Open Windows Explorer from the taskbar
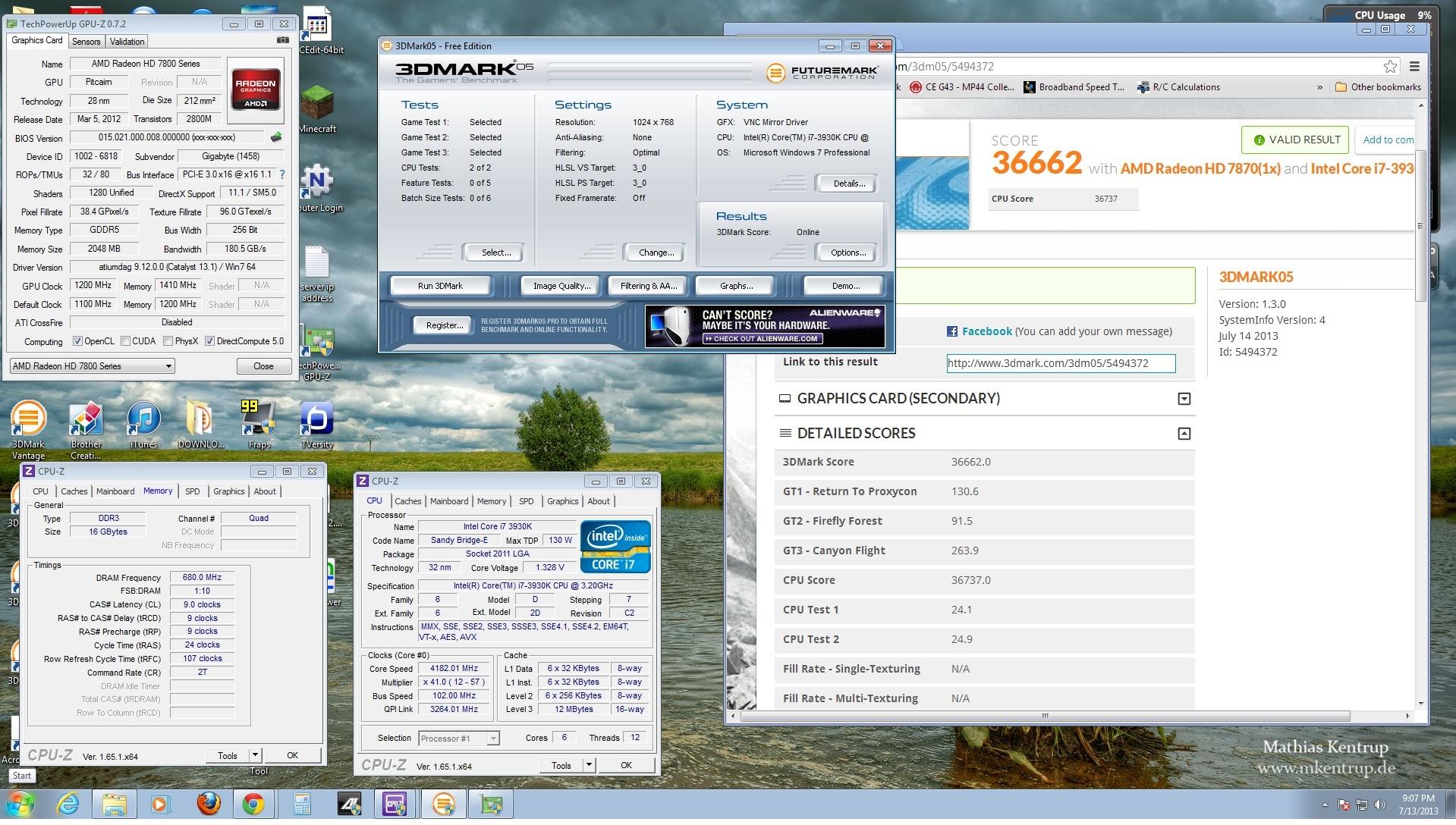 pos(115,804)
